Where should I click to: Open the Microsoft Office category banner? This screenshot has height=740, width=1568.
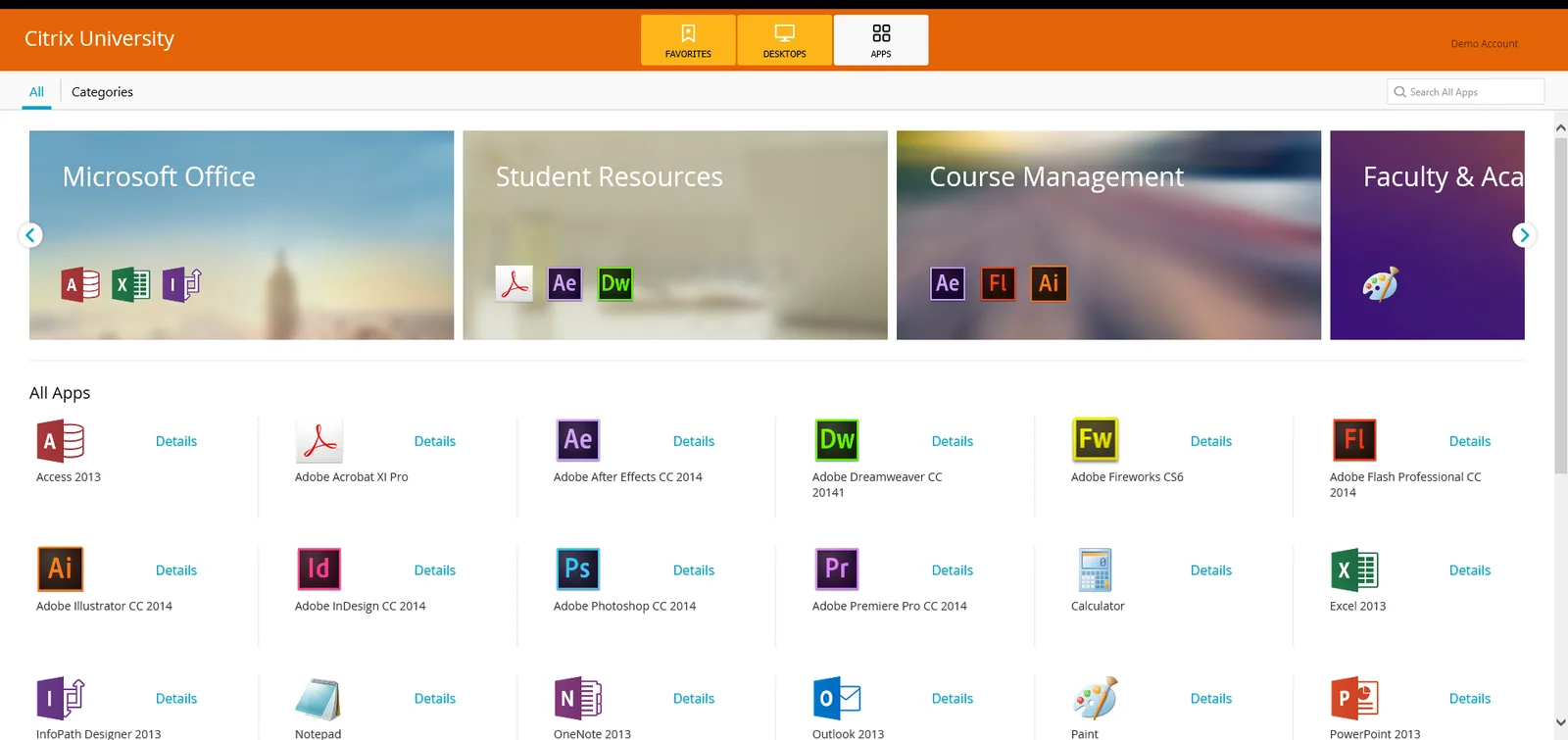click(x=241, y=235)
